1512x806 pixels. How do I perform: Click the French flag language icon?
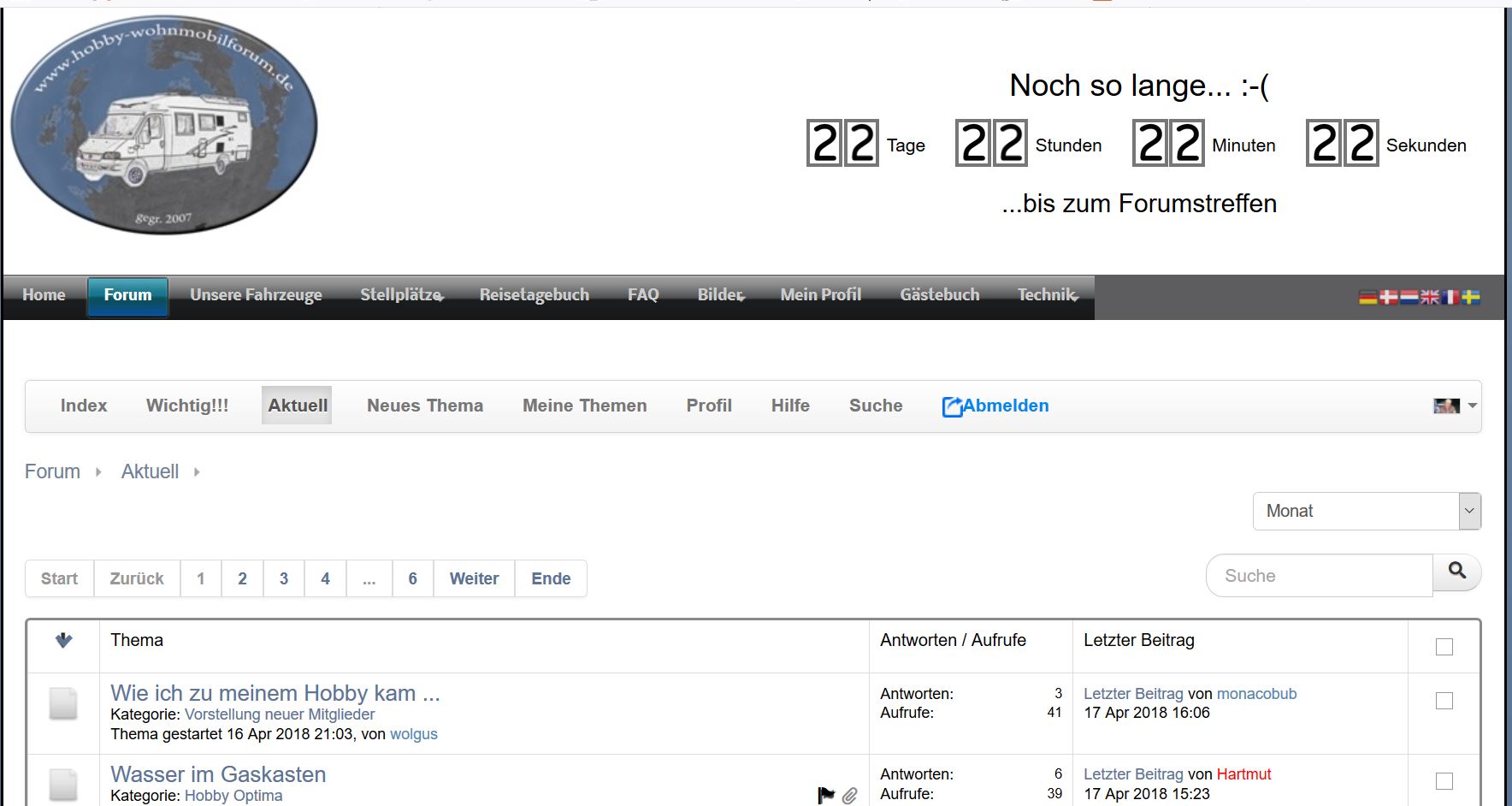[1450, 298]
